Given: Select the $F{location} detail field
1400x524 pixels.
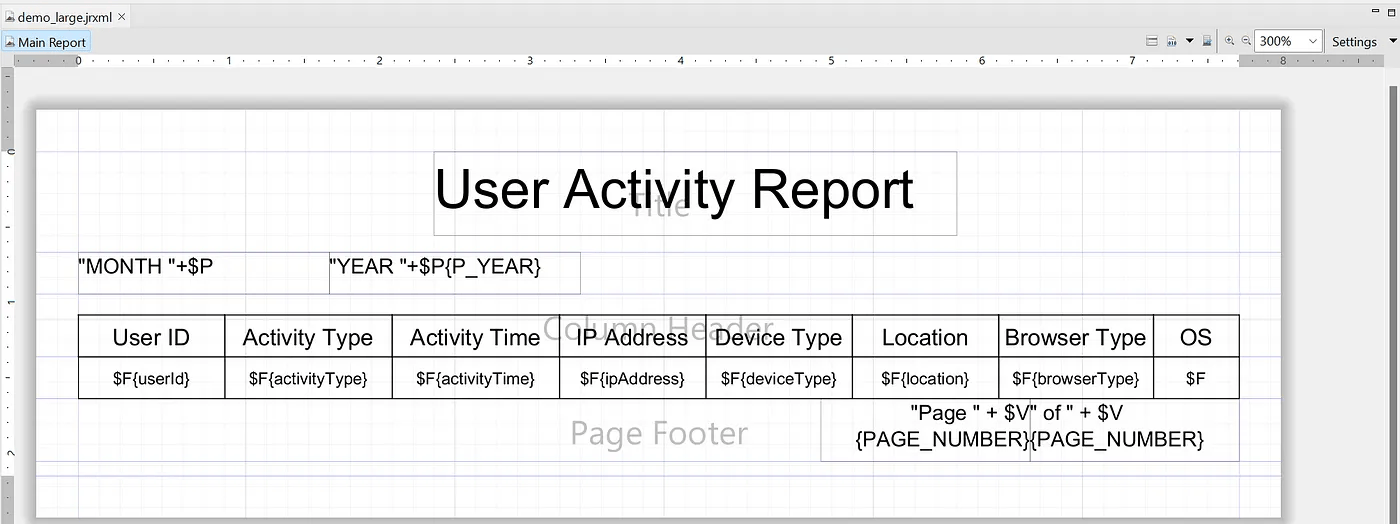Looking at the screenshot, I should pos(925,378).
